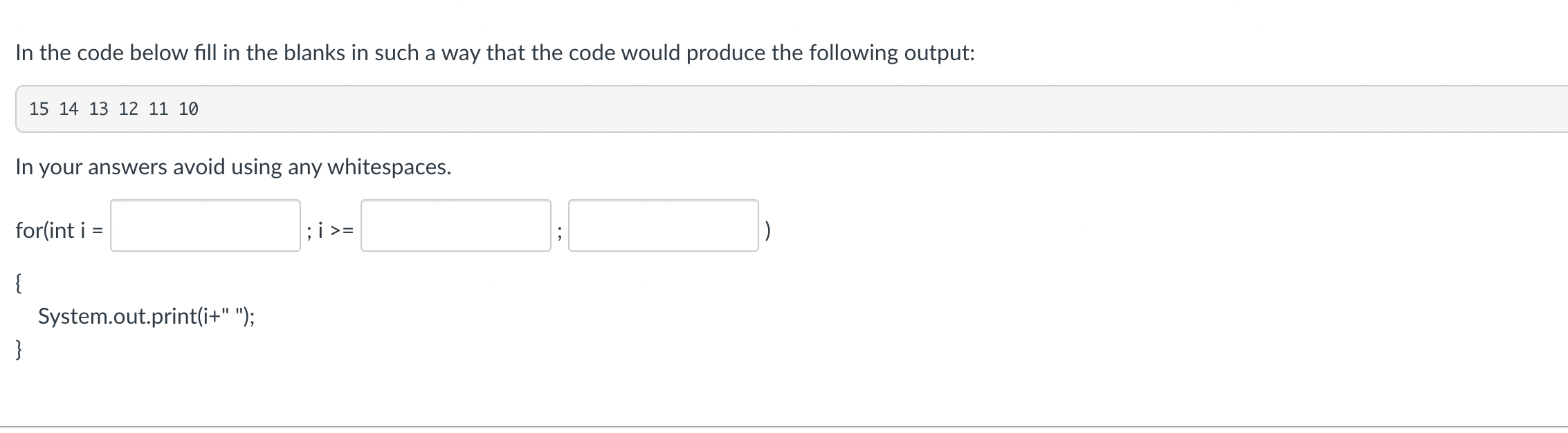This screenshot has height=433, width=1568.
Task: Click the ; i >= text between blanks
Action: coord(329,230)
